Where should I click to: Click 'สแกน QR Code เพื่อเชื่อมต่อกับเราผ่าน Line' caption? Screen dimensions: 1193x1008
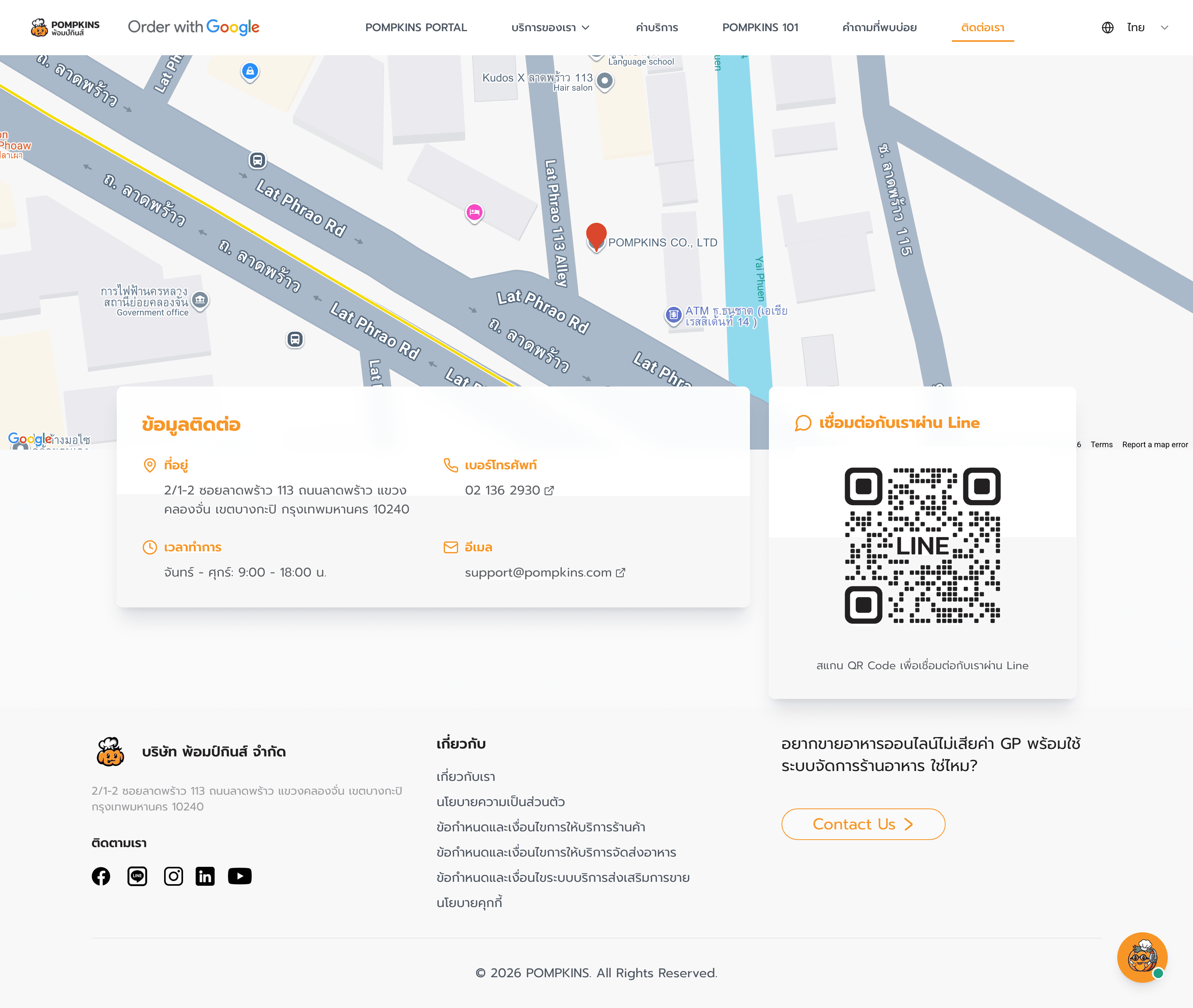pyautogui.click(x=922, y=665)
